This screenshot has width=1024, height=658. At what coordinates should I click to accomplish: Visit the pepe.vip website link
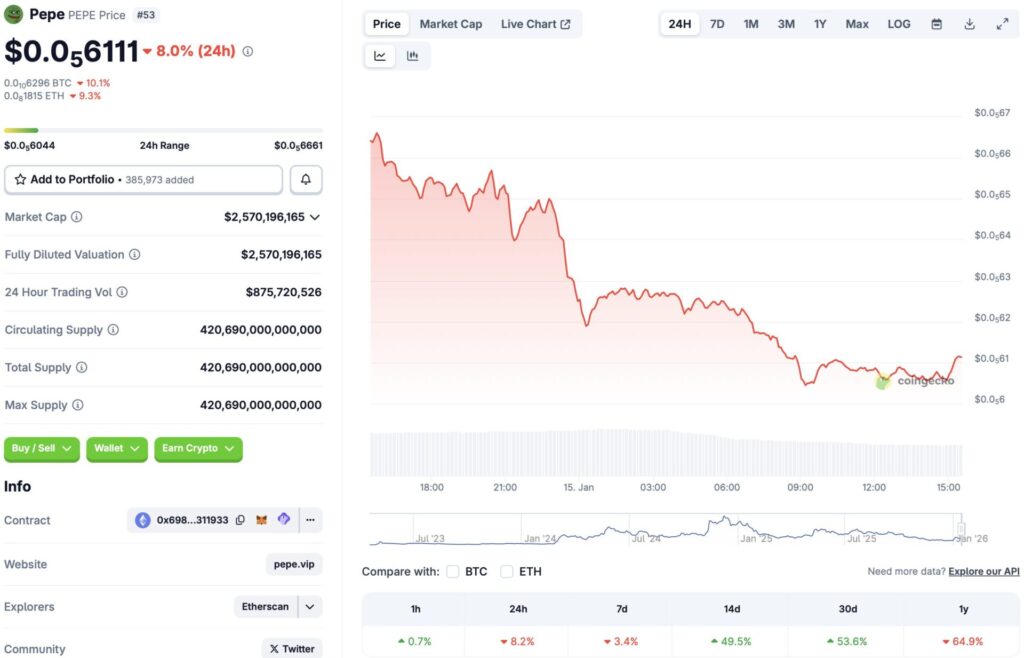[294, 564]
